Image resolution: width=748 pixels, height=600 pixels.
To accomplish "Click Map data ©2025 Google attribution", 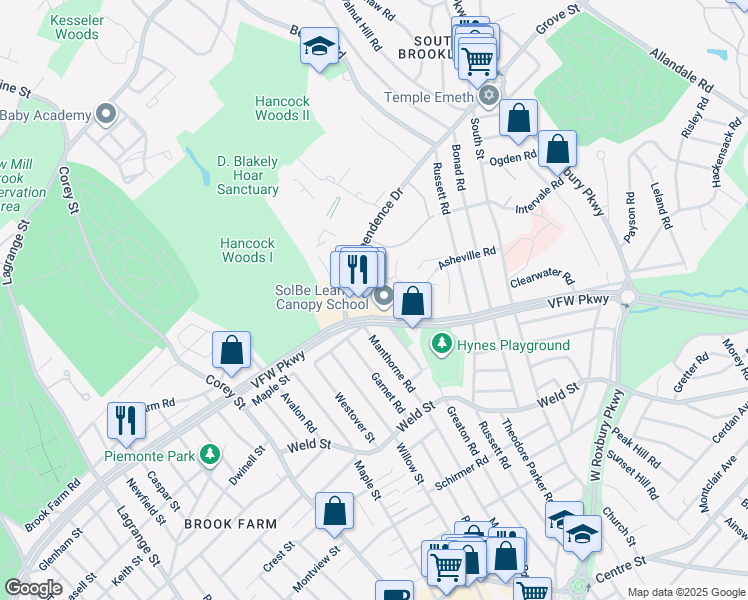I will coord(686,592).
